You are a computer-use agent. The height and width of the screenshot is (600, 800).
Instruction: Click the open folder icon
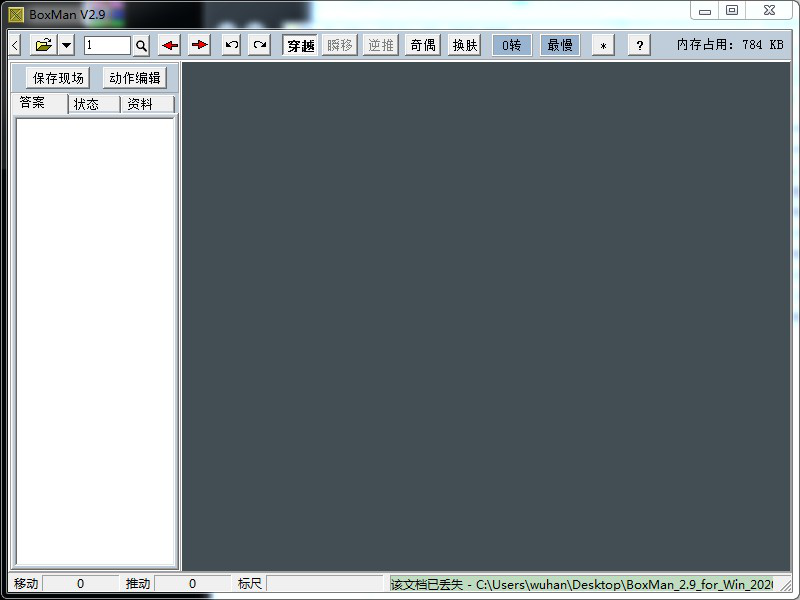[x=43, y=45]
